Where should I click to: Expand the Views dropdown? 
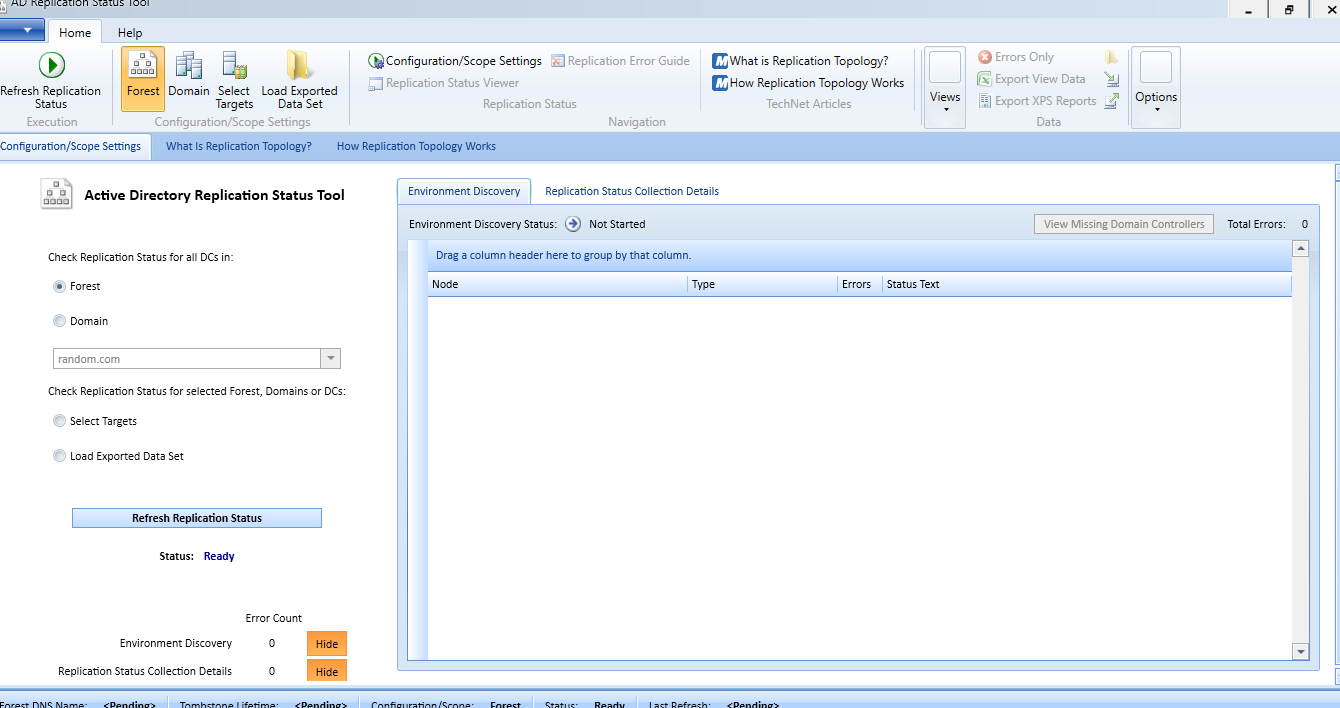click(945, 87)
